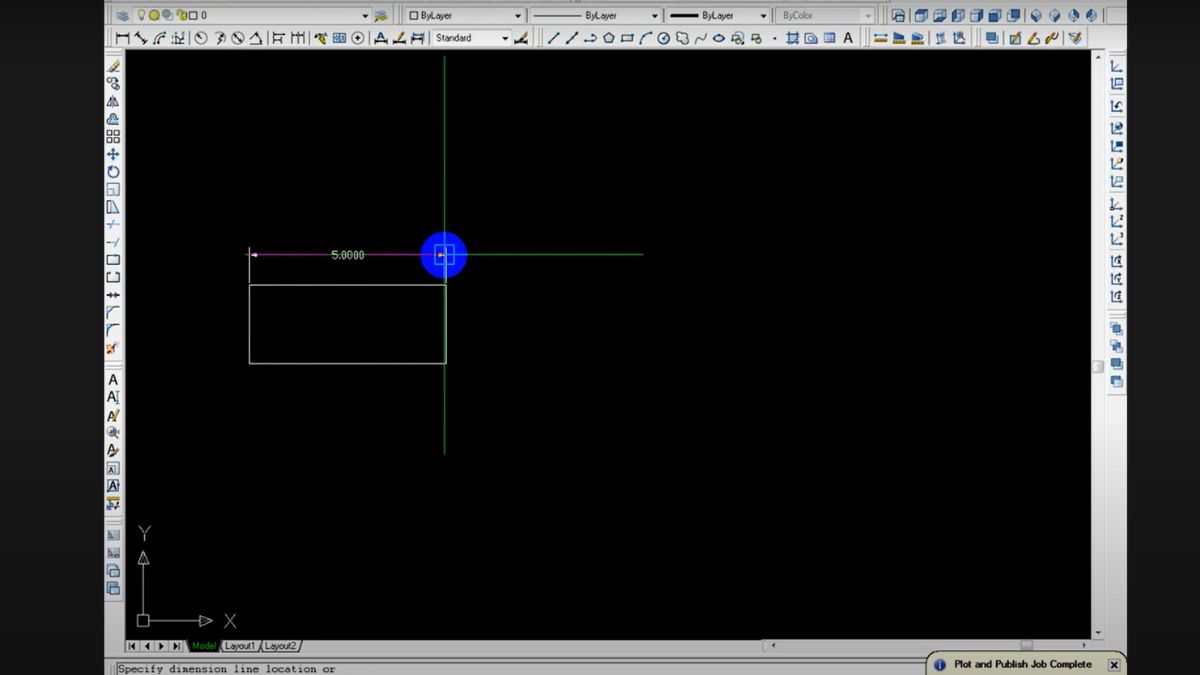This screenshot has height=675, width=1200.
Task: Pick the Rotate modify tool
Action: (113, 172)
